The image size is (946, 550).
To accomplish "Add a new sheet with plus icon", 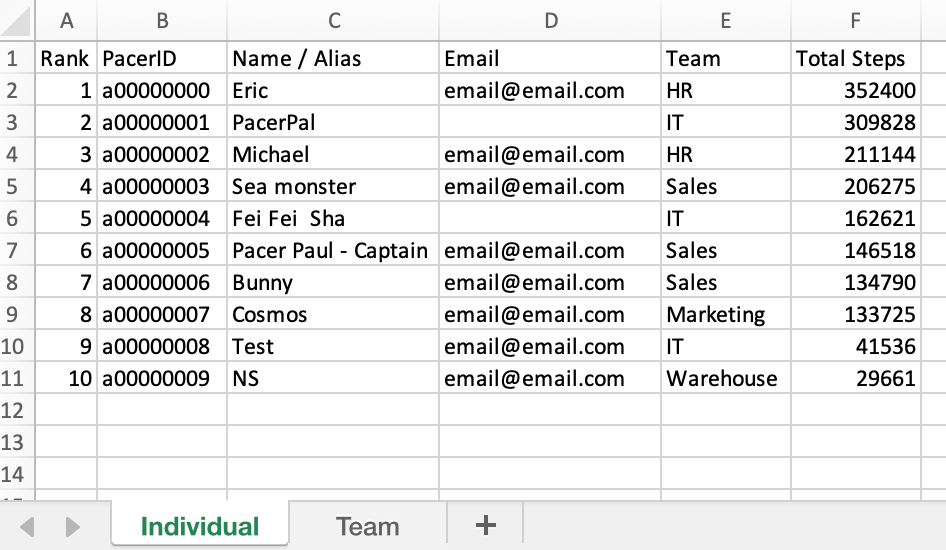I will click(486, 525).
